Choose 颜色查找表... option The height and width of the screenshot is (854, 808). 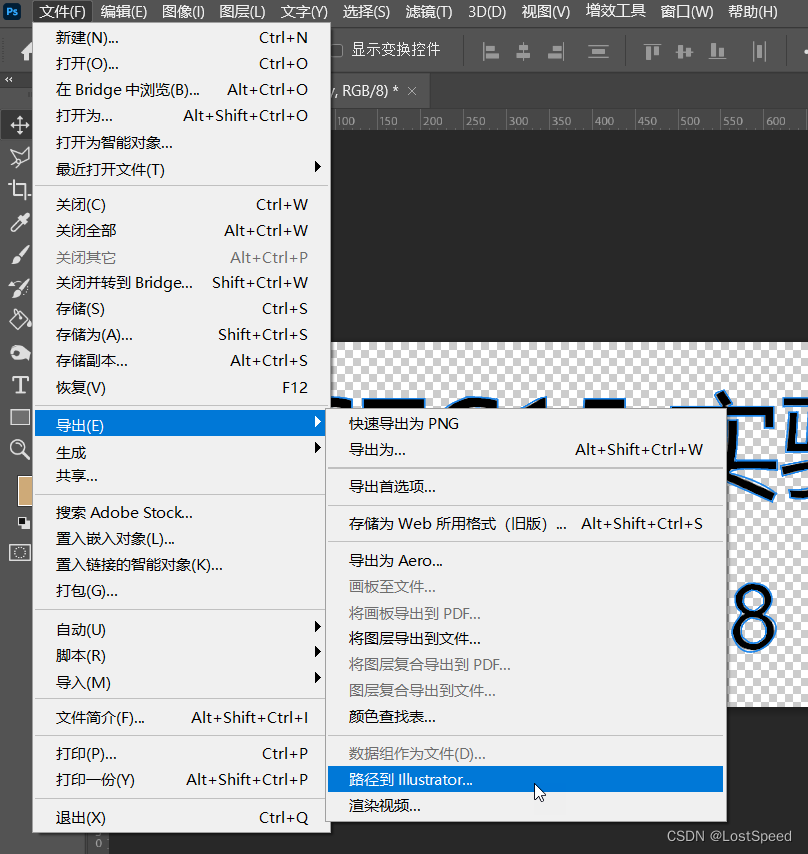click(525, 716)
